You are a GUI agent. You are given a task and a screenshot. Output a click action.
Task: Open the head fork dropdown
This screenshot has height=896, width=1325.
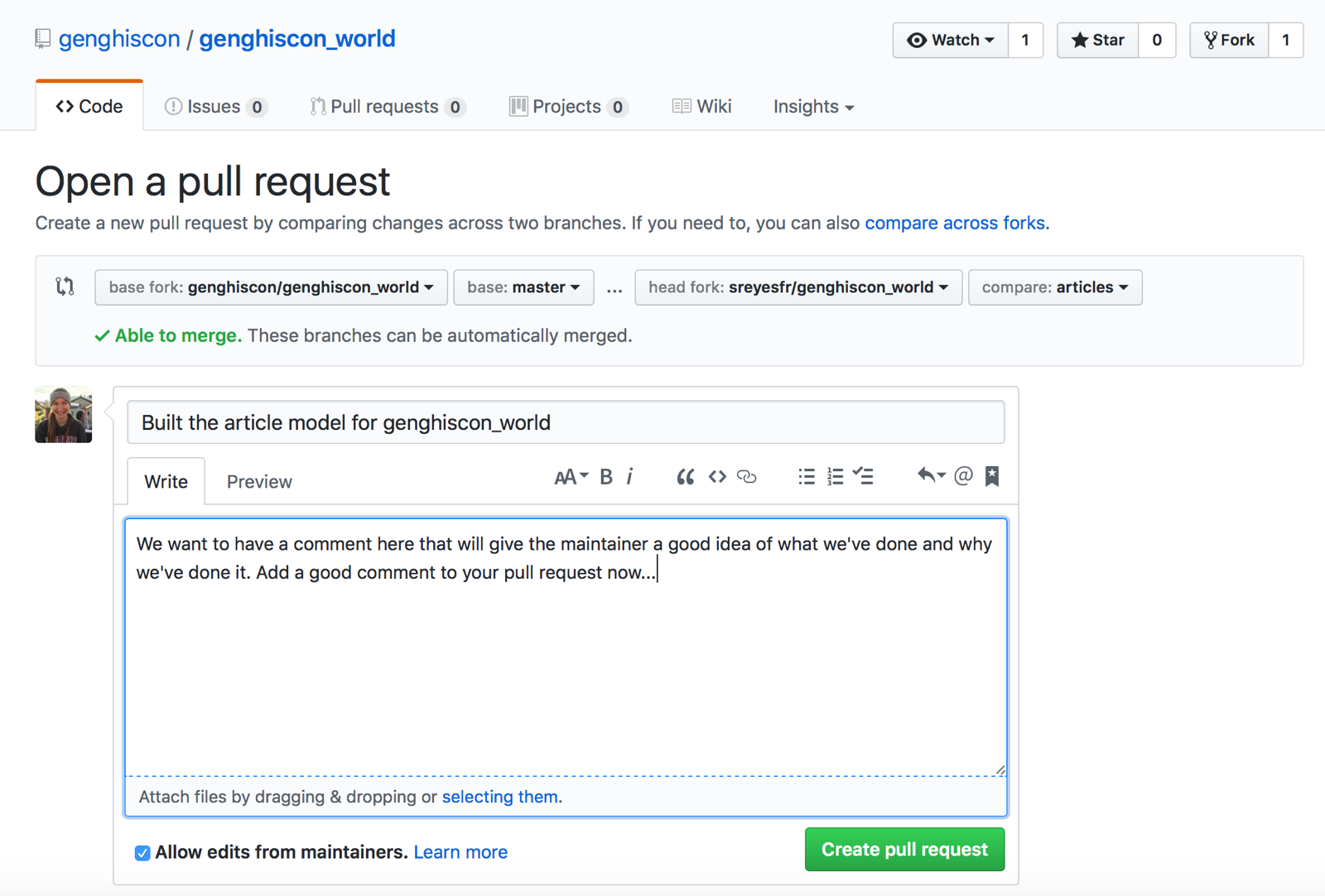click(798, 287)
